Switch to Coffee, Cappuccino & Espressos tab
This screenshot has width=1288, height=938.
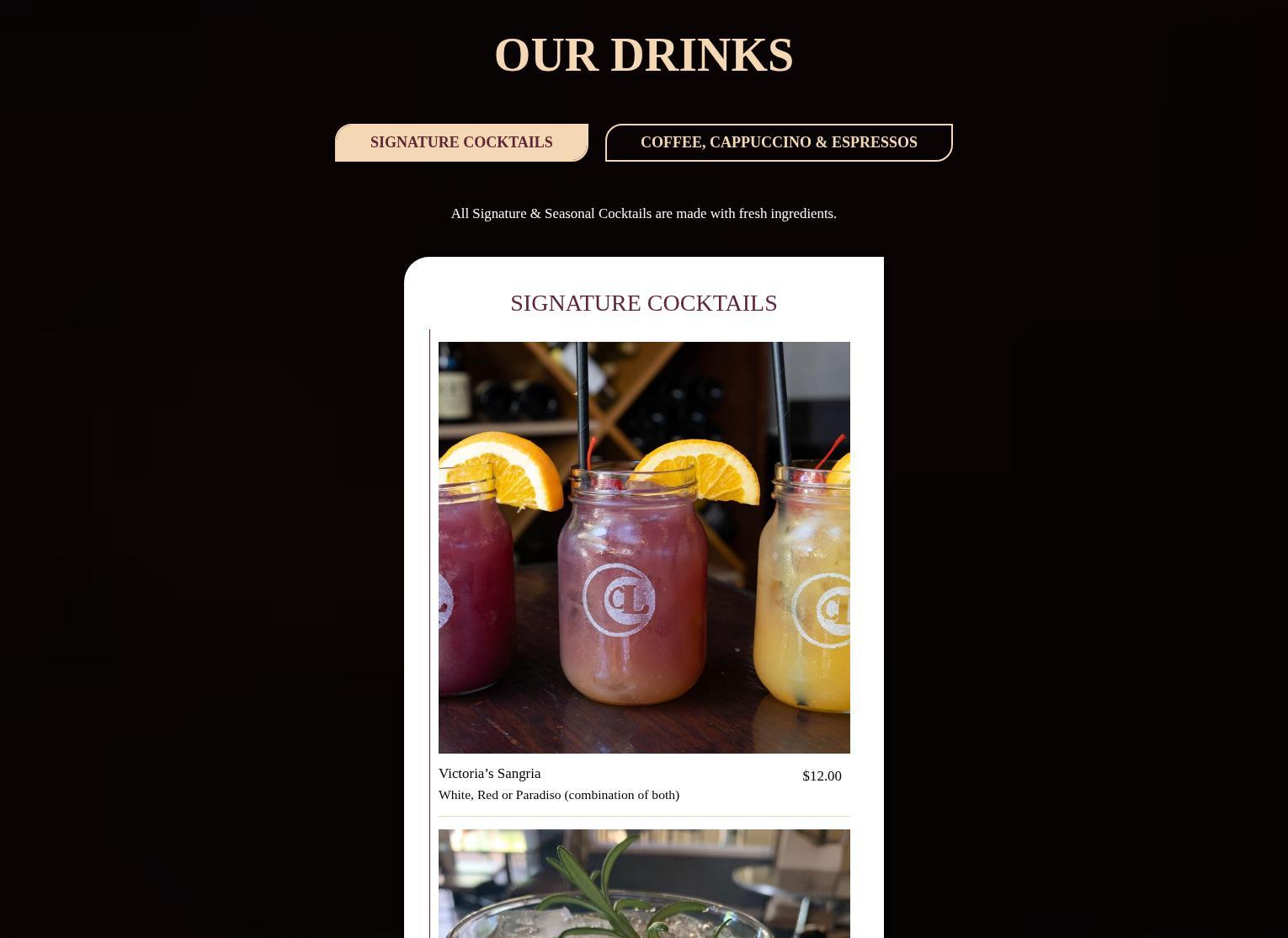click(x=779, y=142)
